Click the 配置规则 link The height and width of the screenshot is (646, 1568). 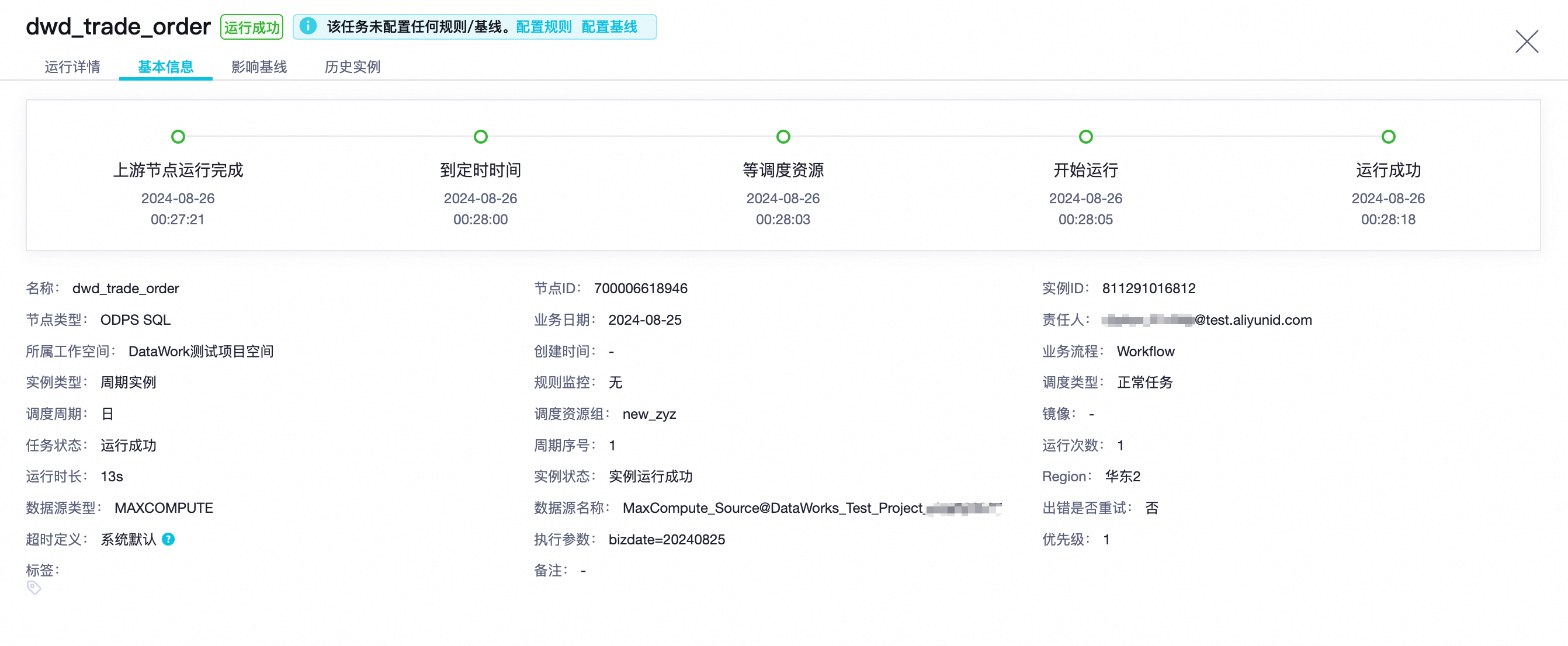543,27
